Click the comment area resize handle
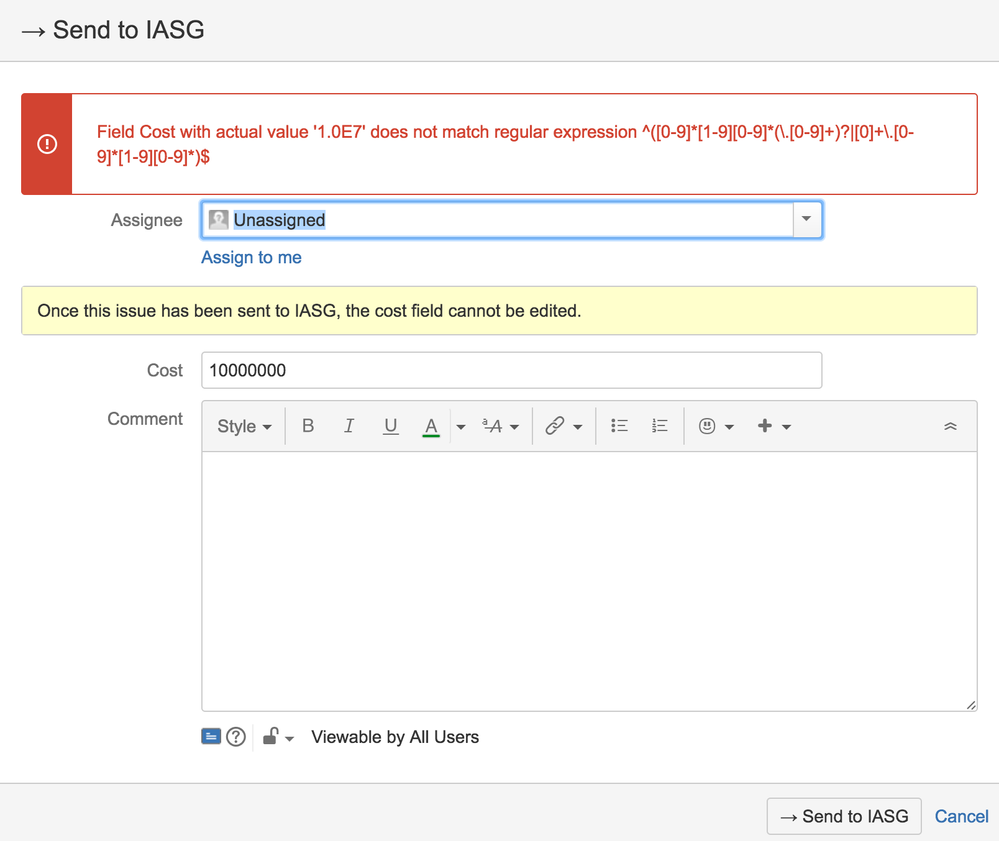The height and width of the screenshot is (841, 999). [x=970, y=705]
